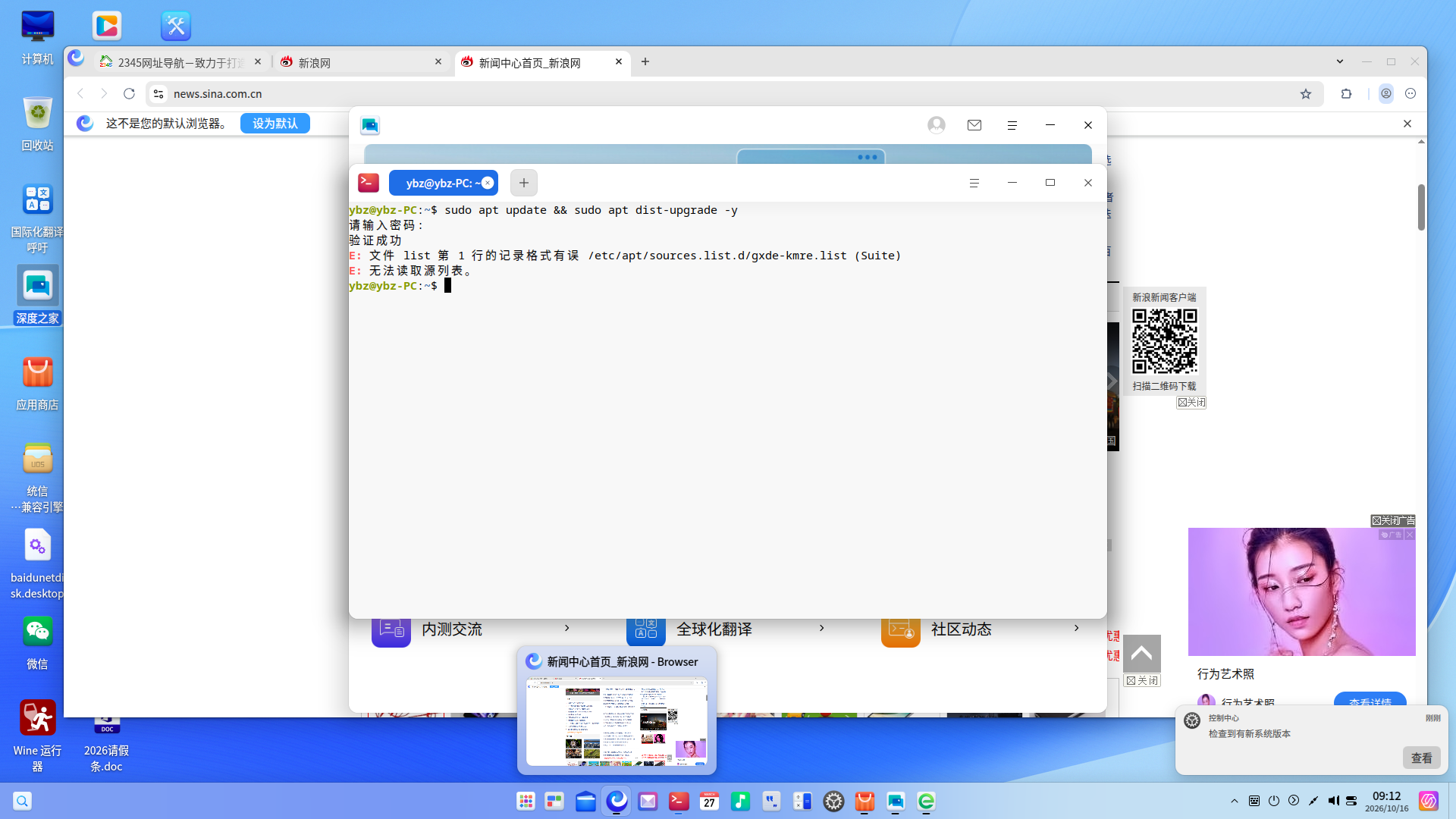Screen dimensions: 1456x819
Task: Open the Wine 运行器 desktop icon
Action: [x=37, y=736]
